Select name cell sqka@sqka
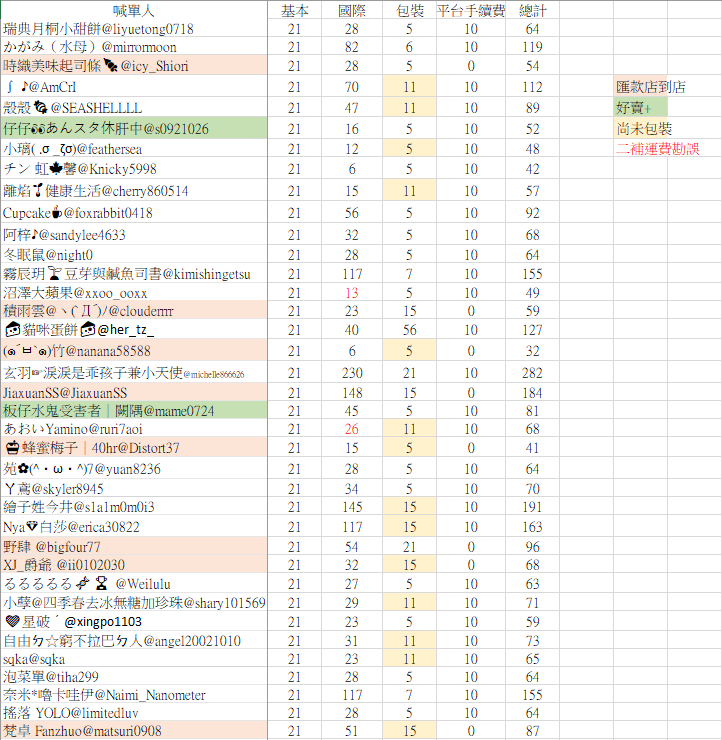The image size is (722, 740). [x=134, y=659]
